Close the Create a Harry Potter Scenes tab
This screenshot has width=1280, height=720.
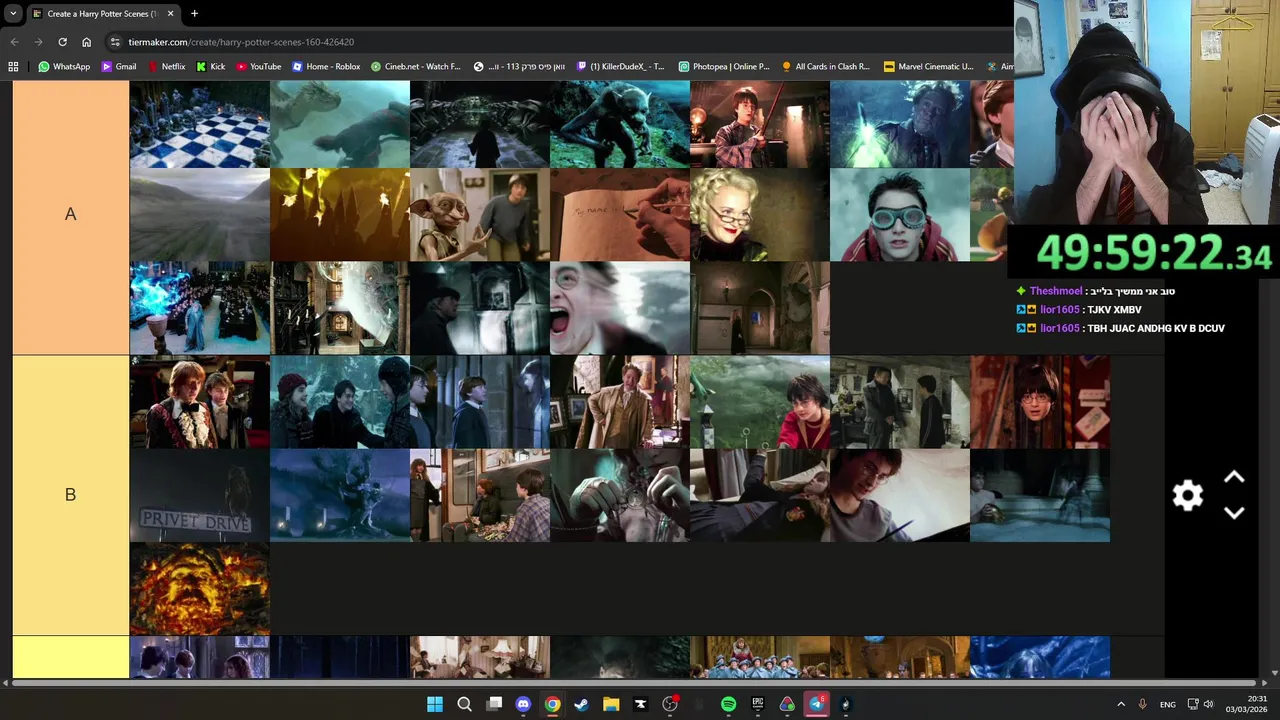pyautogui.click(x=170, y=14)
